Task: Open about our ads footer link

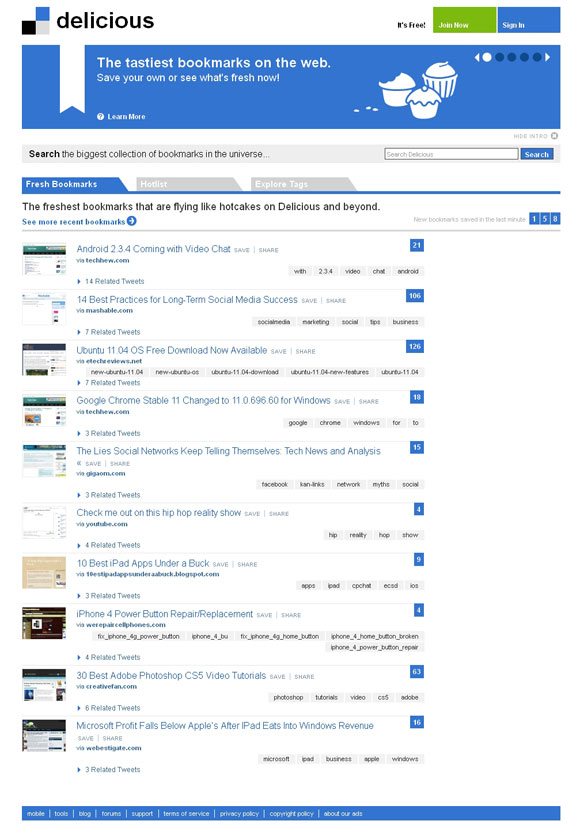Action: 343,814
